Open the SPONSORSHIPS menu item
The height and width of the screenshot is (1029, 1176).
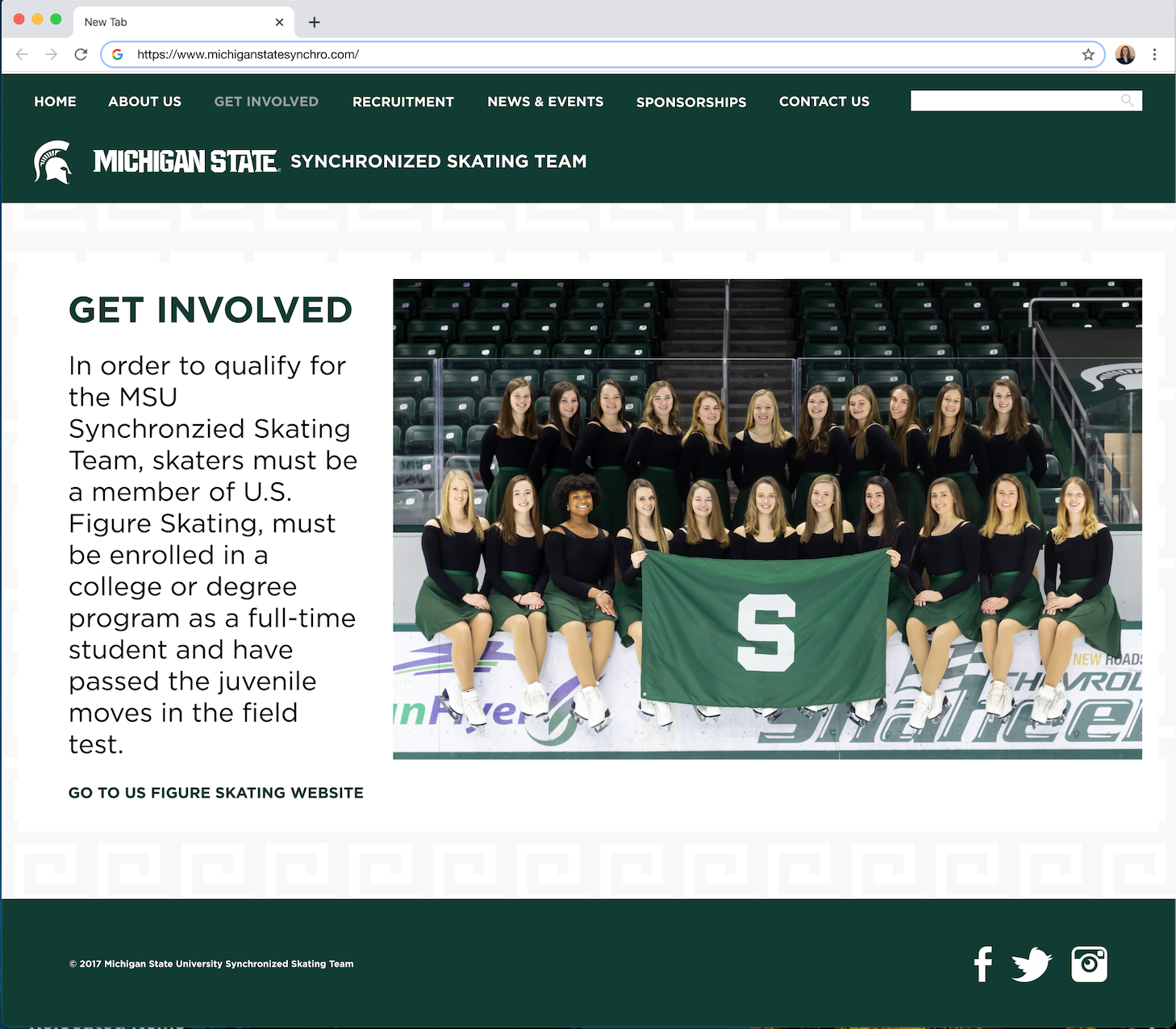(x=691, y=102)
